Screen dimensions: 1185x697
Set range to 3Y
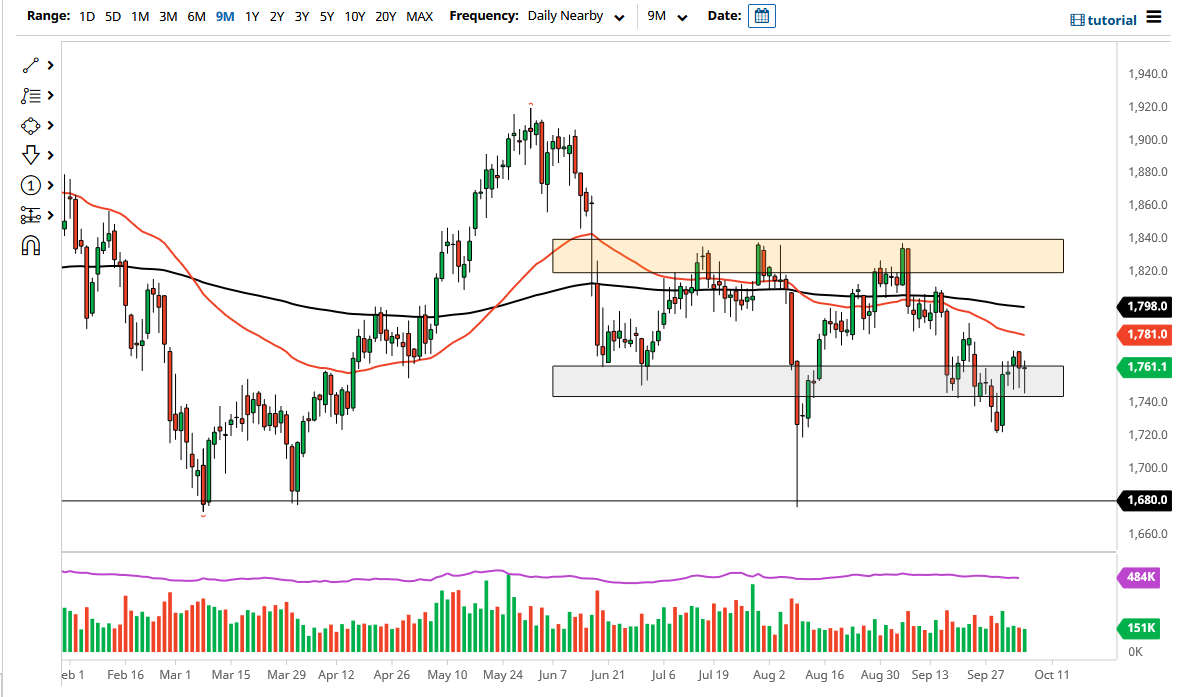pos(302,16)
